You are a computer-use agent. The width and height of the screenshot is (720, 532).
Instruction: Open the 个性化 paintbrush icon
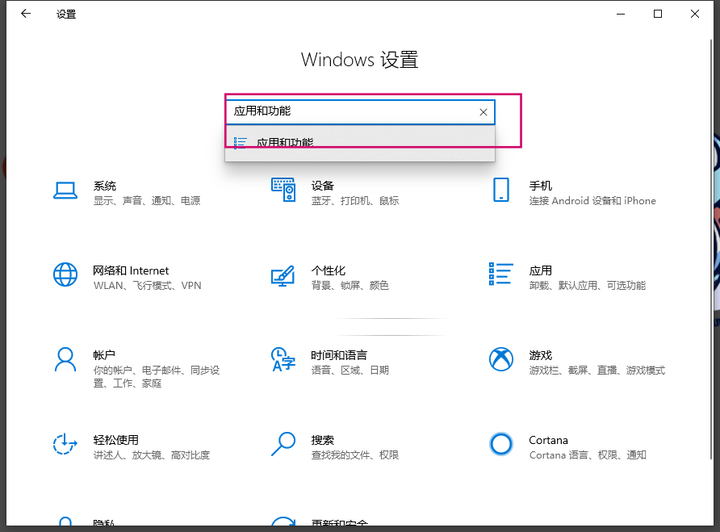[x=283, y=275]
